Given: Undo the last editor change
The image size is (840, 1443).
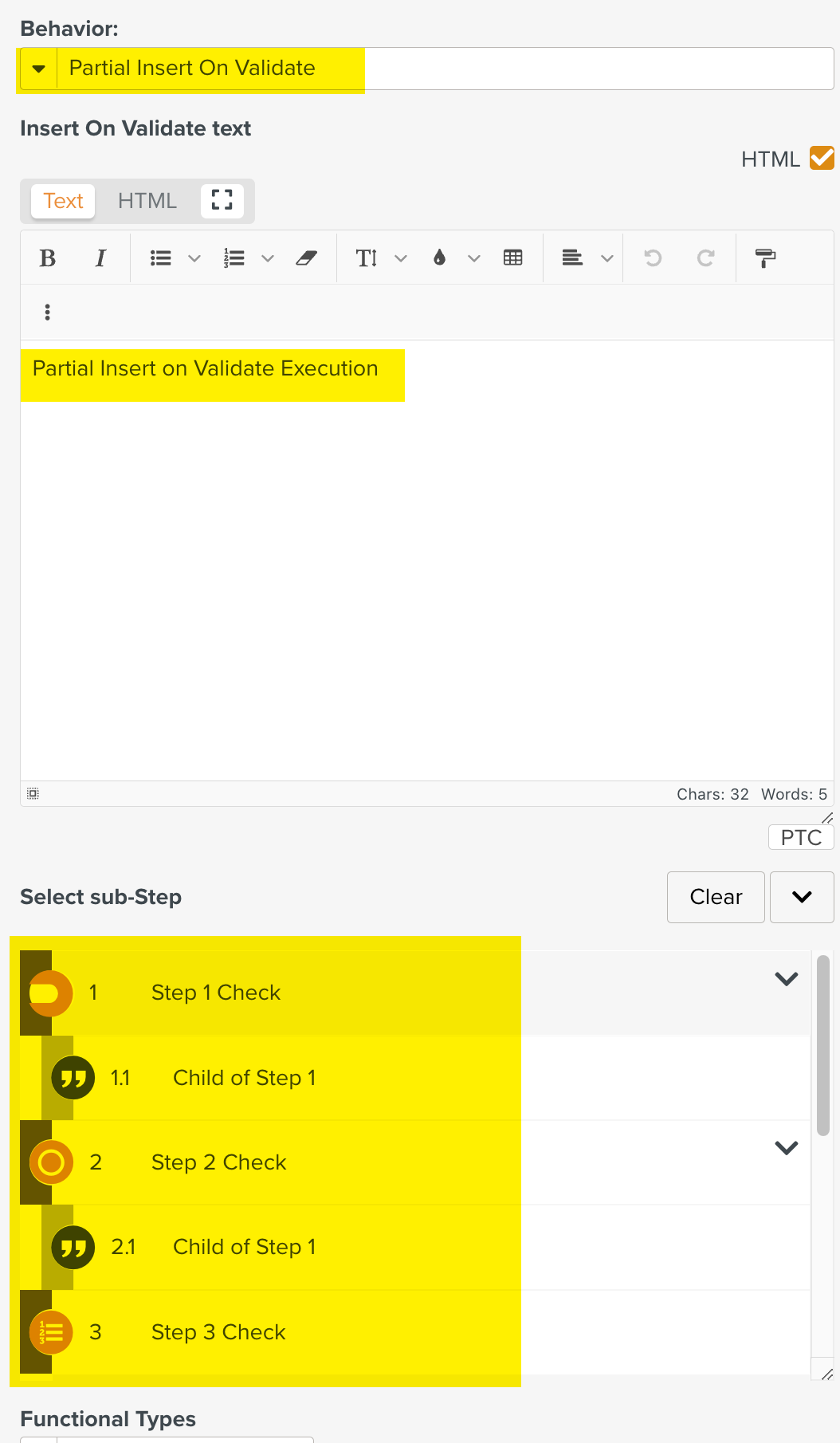Looking at the screenshot, I should click(653, 258).
